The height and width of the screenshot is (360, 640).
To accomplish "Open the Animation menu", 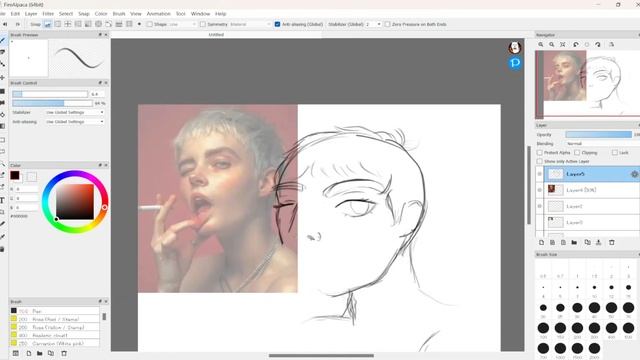I will (x=158, y=14).
